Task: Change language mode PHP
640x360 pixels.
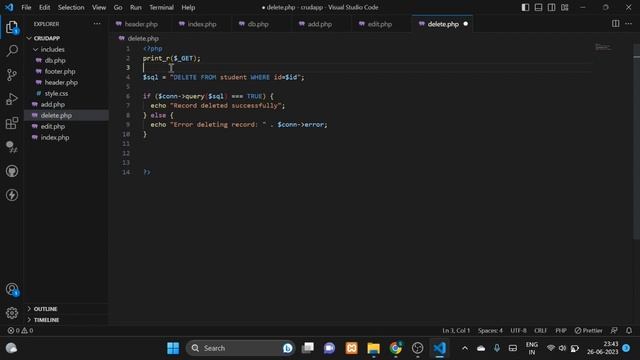Action: pyautogui.click(x=561, y=331)
